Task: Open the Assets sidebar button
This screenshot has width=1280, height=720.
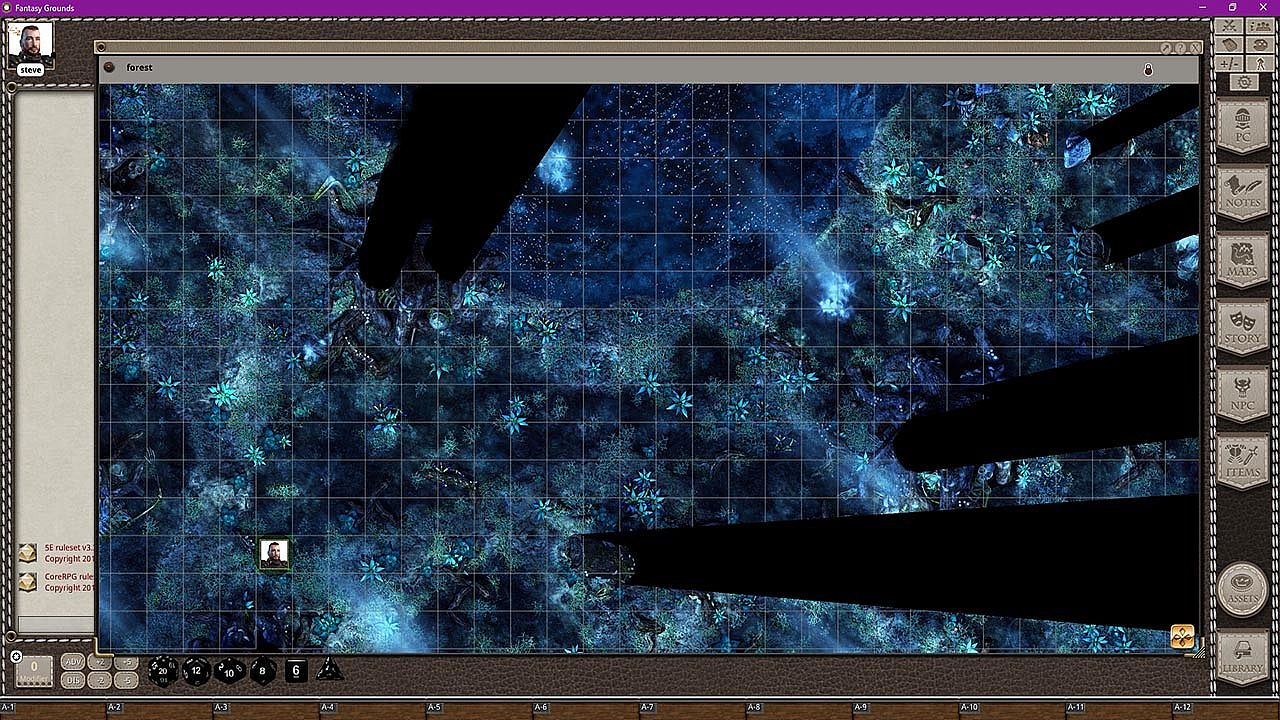Action: click(x=1243, y=588)
